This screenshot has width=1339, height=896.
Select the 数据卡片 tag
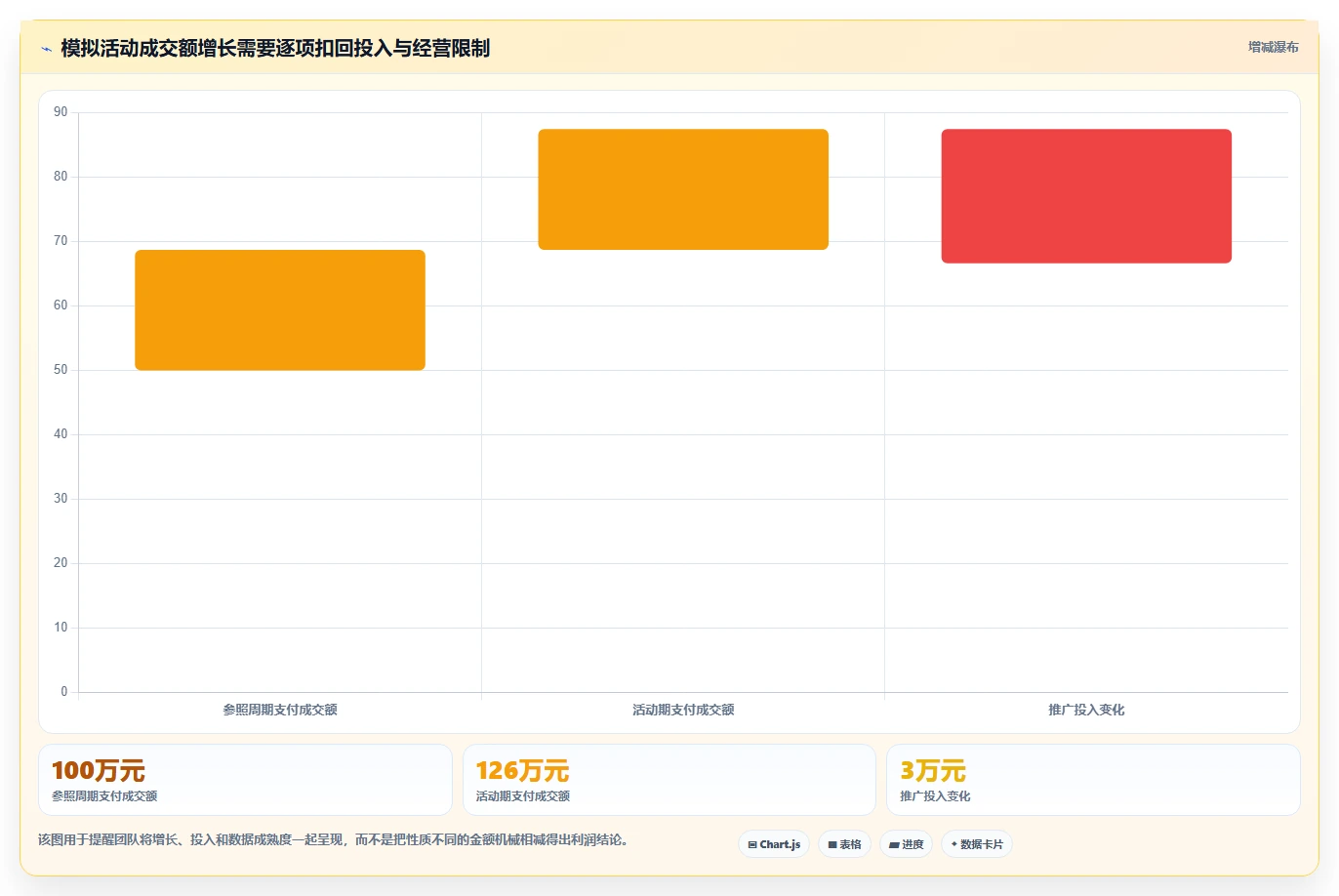(x=977, y=844)
